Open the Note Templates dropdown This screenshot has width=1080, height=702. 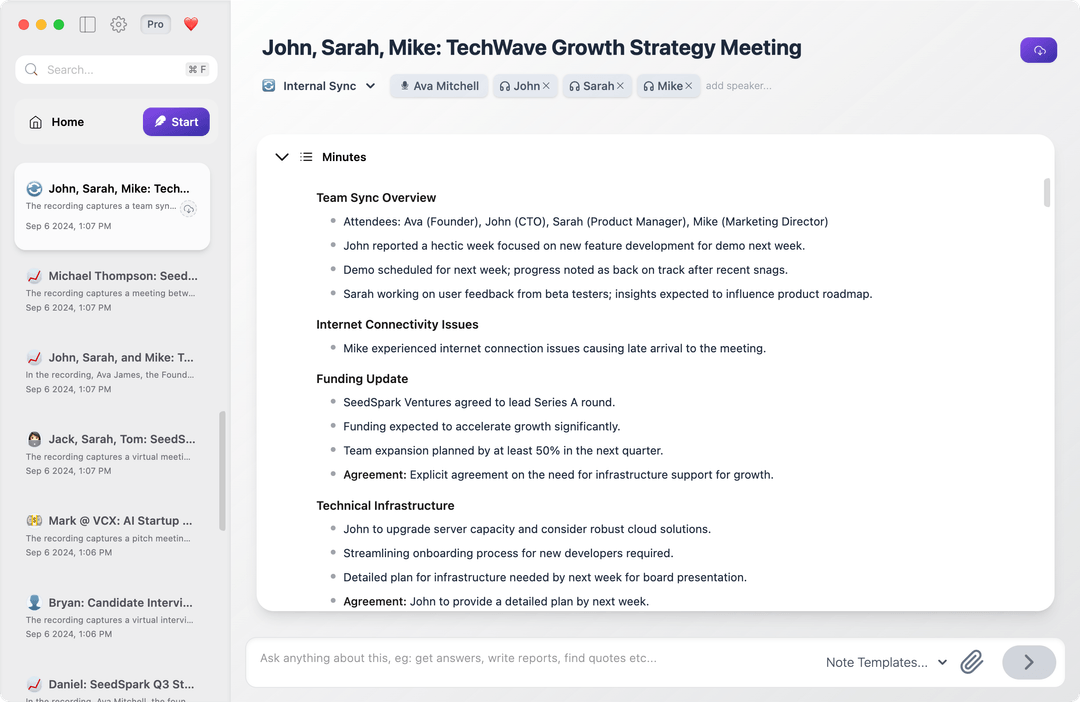[x=885, y=662]
